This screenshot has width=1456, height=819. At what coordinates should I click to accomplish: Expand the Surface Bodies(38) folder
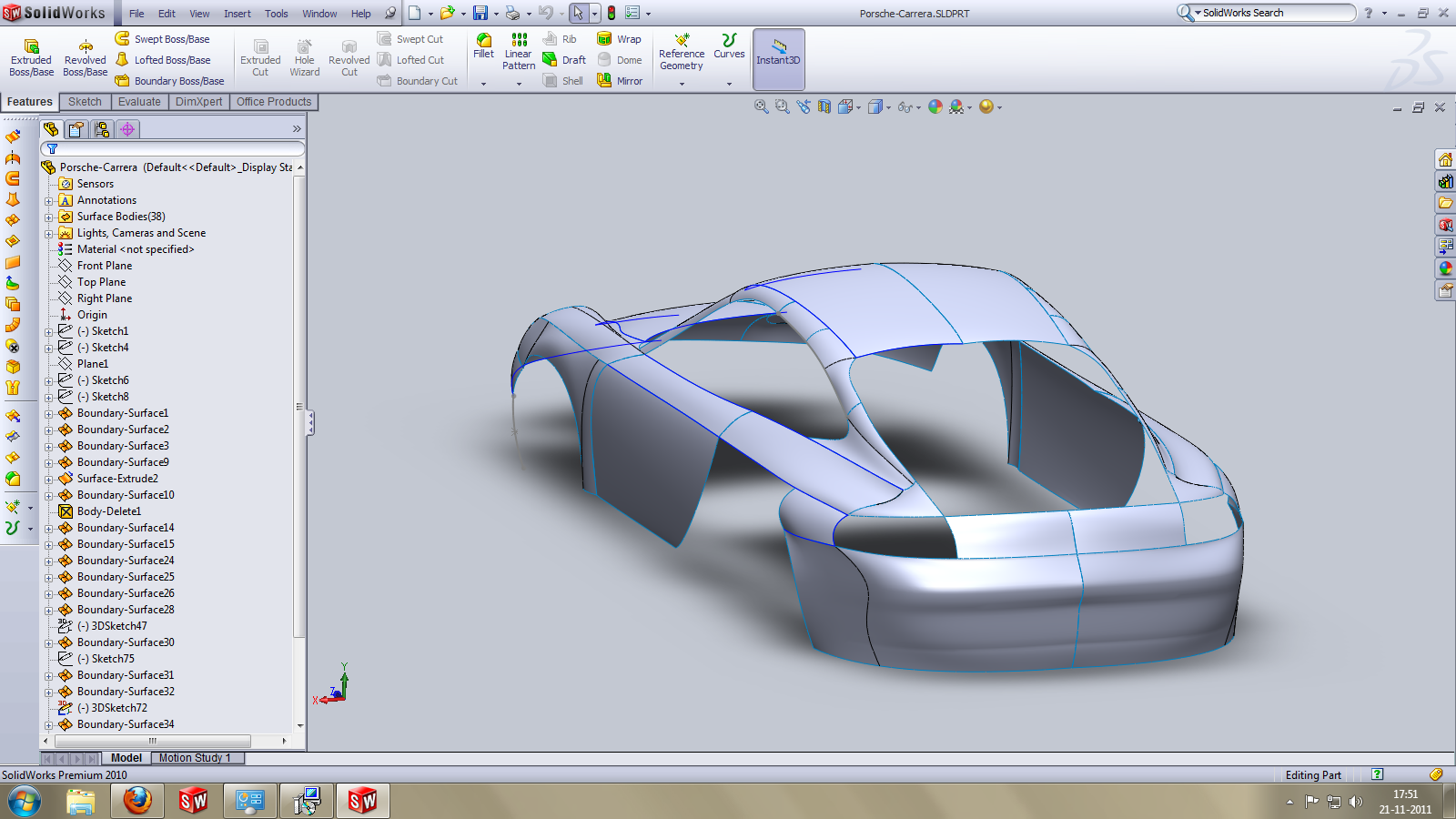[x=49, y=217]
